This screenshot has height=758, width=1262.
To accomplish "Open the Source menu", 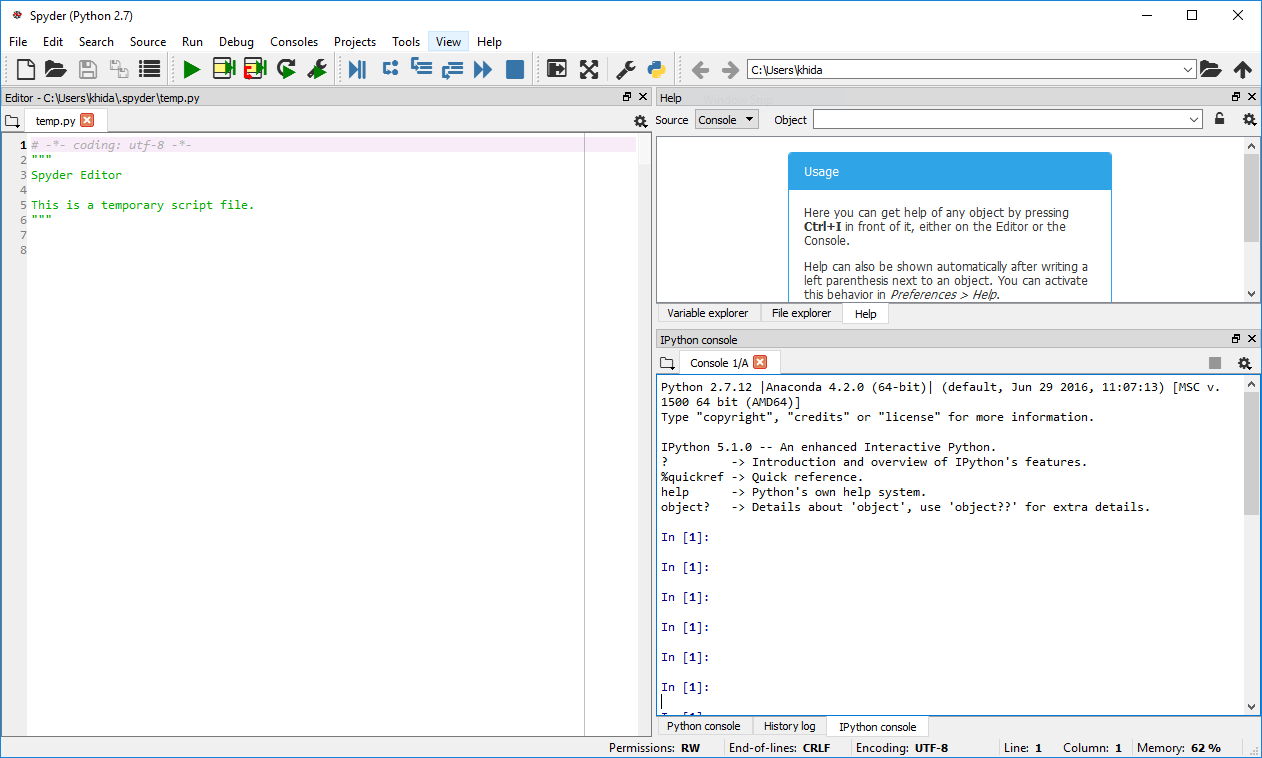I will point(148,41).
